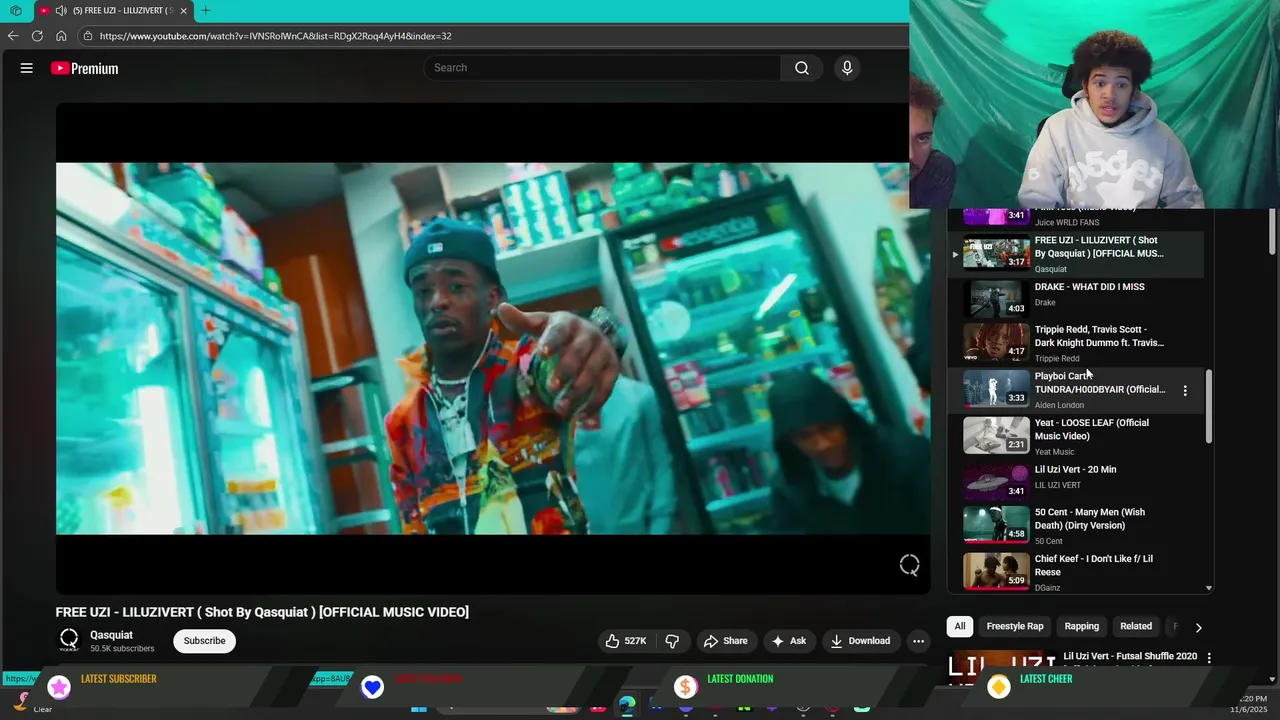This screenshot has width=1280, height=720.
Task: Play Trippie Redd Dark Knight Dummo
Action: click(x=1099, y=336)
